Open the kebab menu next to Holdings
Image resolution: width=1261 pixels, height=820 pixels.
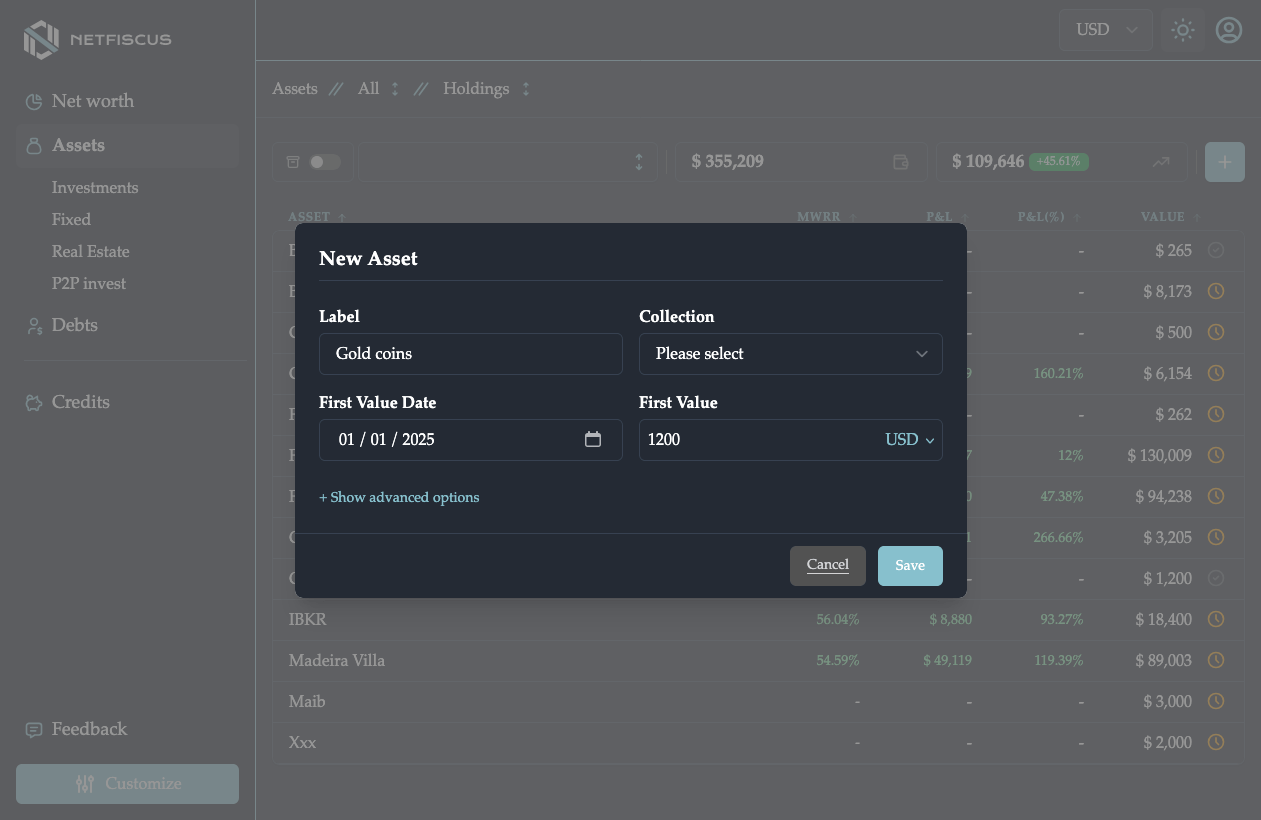coord(526,89)
